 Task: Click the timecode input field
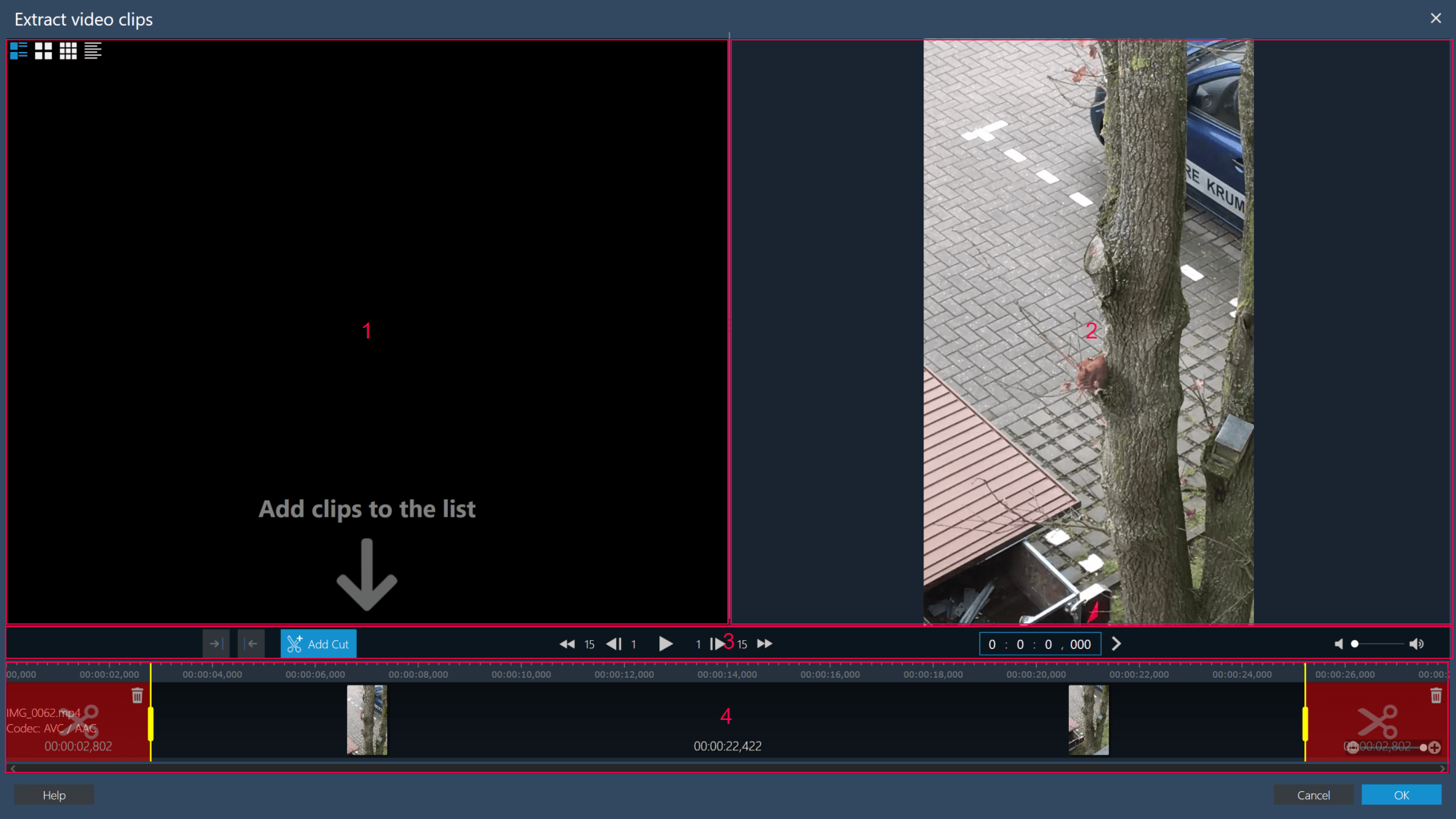[1040, 644]
